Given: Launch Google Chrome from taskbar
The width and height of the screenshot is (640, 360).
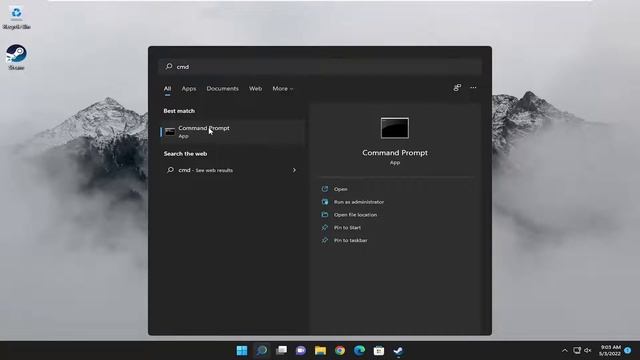Looking at the screenshot, I should [x=340, y=351].
